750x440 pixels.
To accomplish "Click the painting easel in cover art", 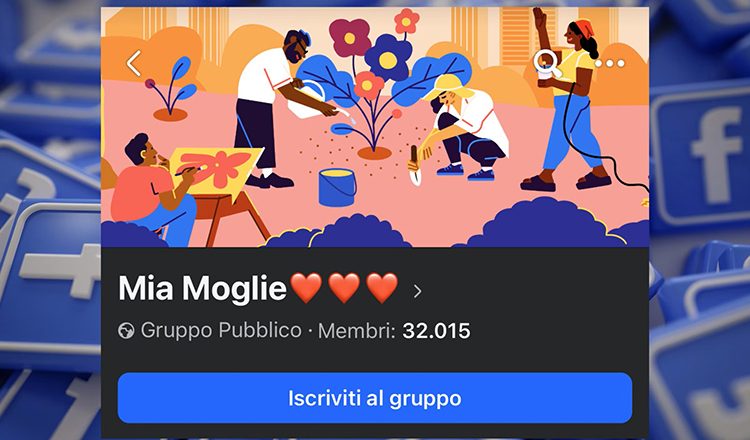I will tap(218, 191).
